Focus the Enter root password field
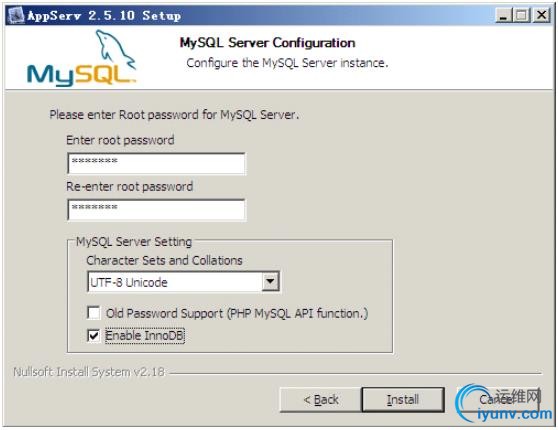Viewport: 558px width, 430px height. pos(156,163)
